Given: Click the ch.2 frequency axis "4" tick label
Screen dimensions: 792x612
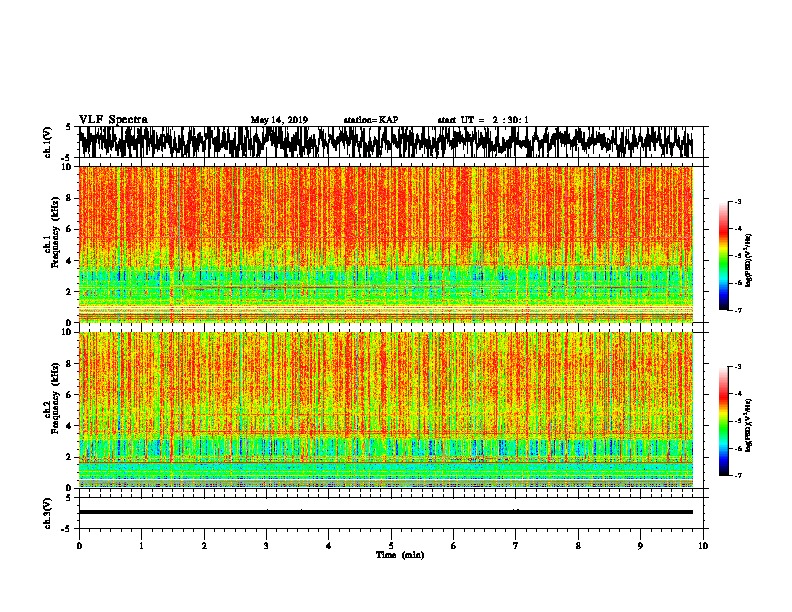Looking at the screenshot, I should pyautogui.click(x=69, y=426).
